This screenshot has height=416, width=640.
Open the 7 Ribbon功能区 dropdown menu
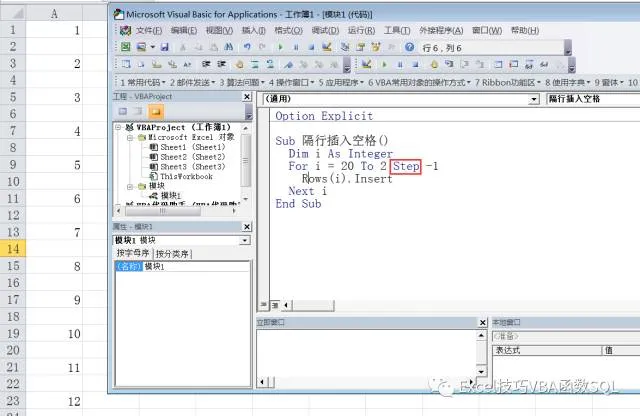507,82
